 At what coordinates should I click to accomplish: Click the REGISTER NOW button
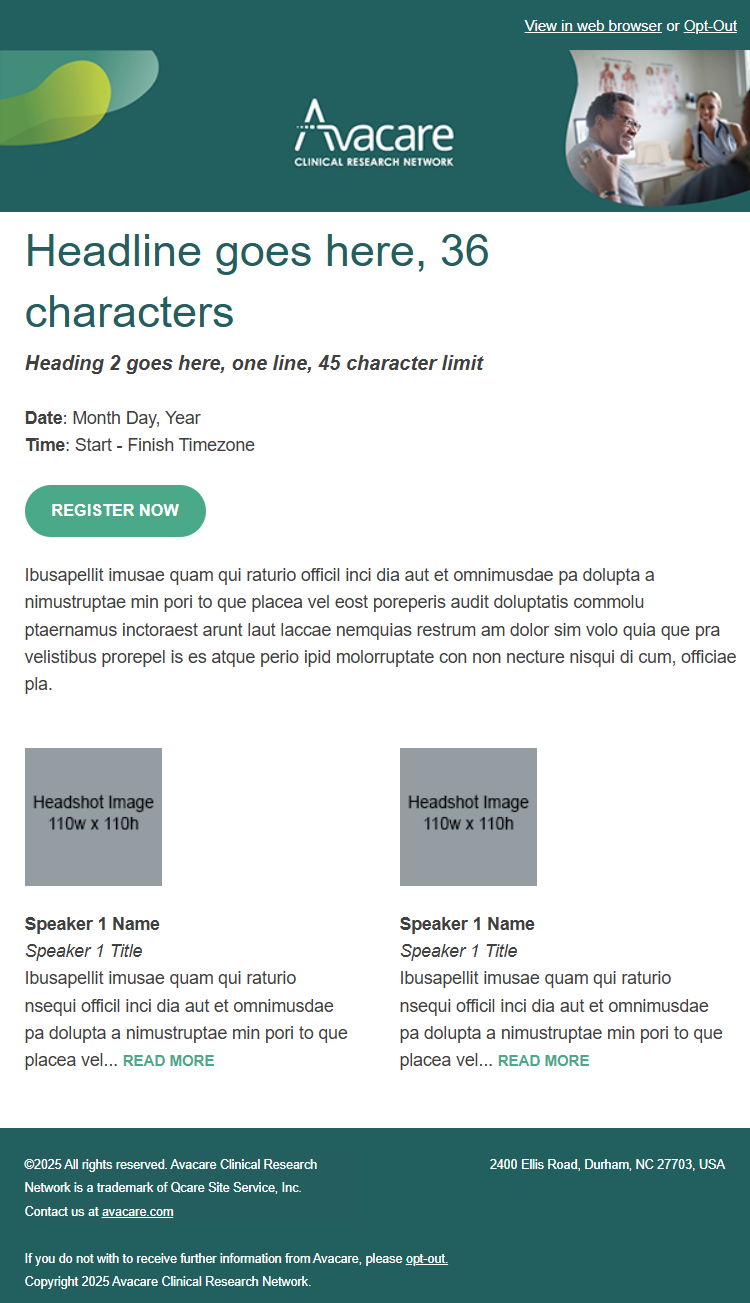click(x=115, y=511)
